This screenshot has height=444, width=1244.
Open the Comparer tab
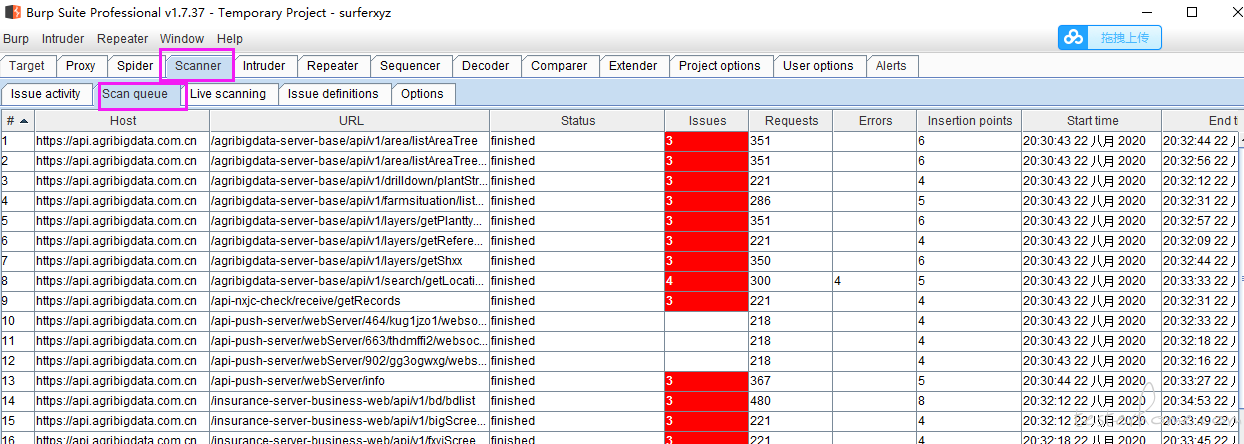coord(559,66)
